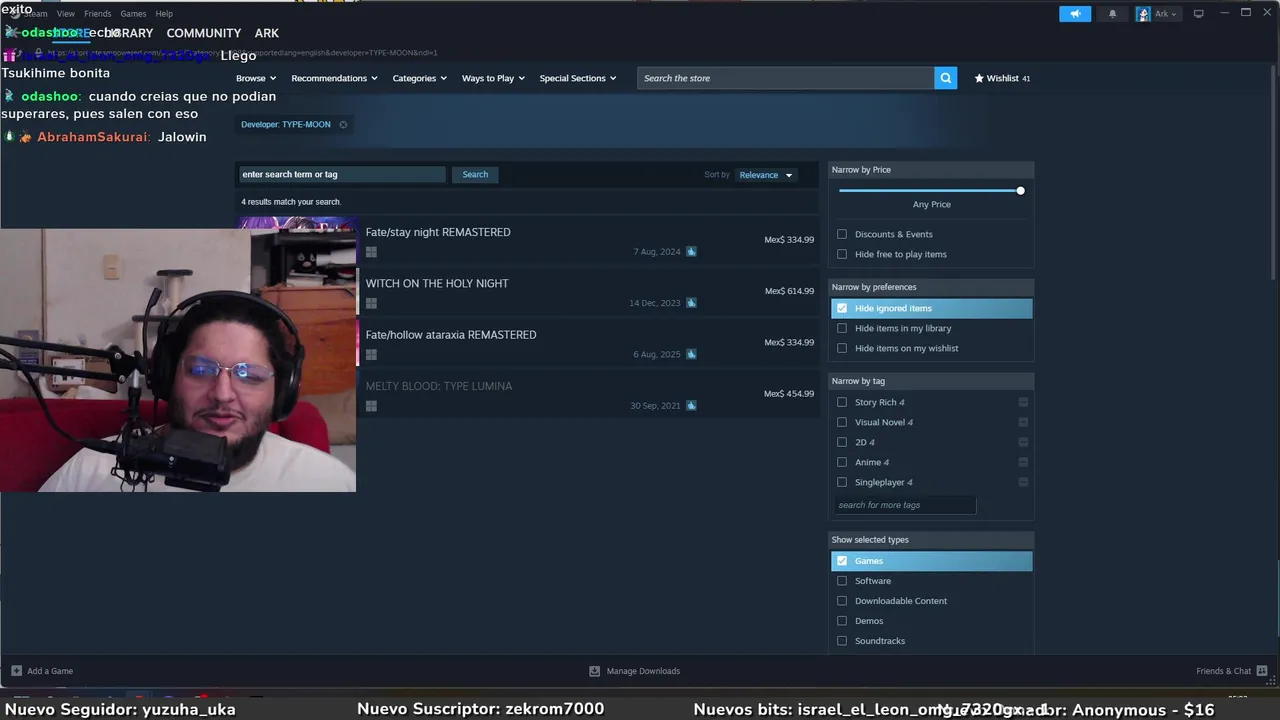Click the Manage Downloads icon
Screen dimensions: 1280x720
594,671
